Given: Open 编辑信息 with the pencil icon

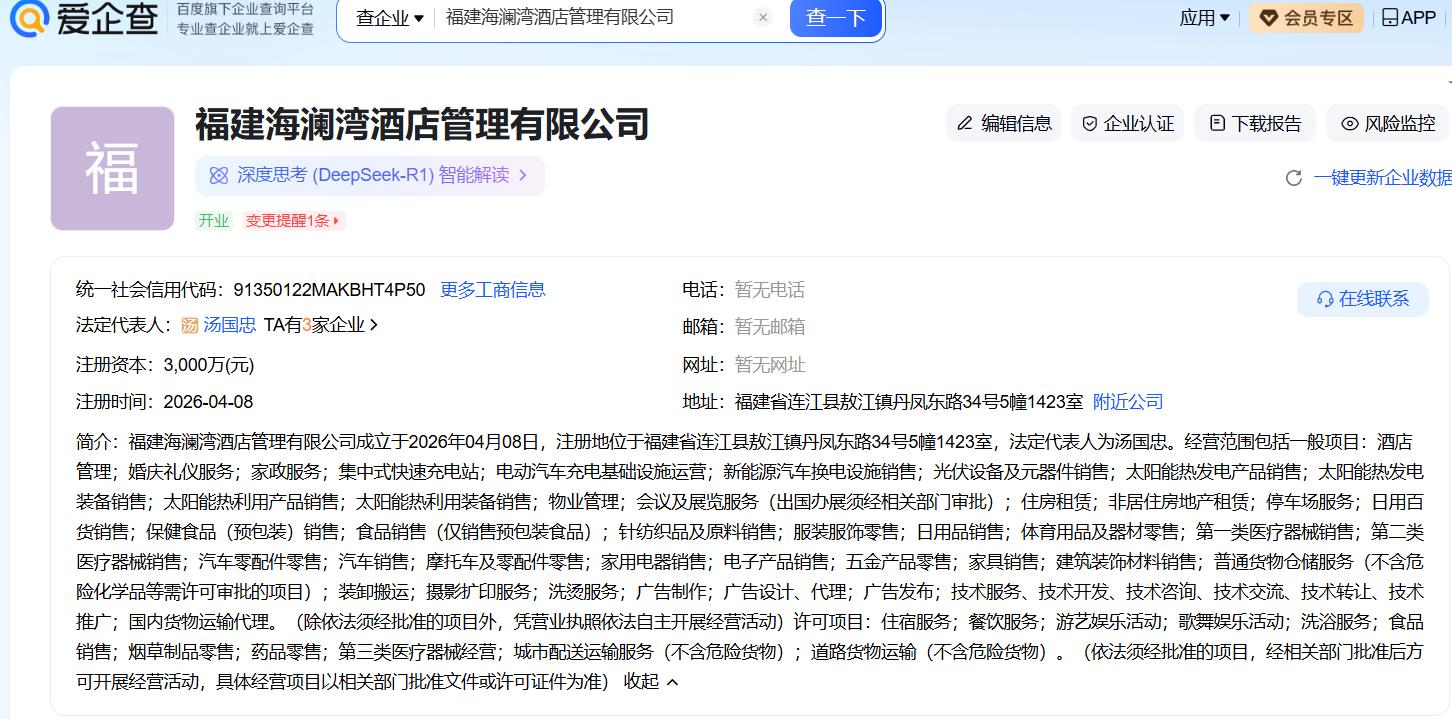Looking at the screenshot, I should coord(1003,123).
